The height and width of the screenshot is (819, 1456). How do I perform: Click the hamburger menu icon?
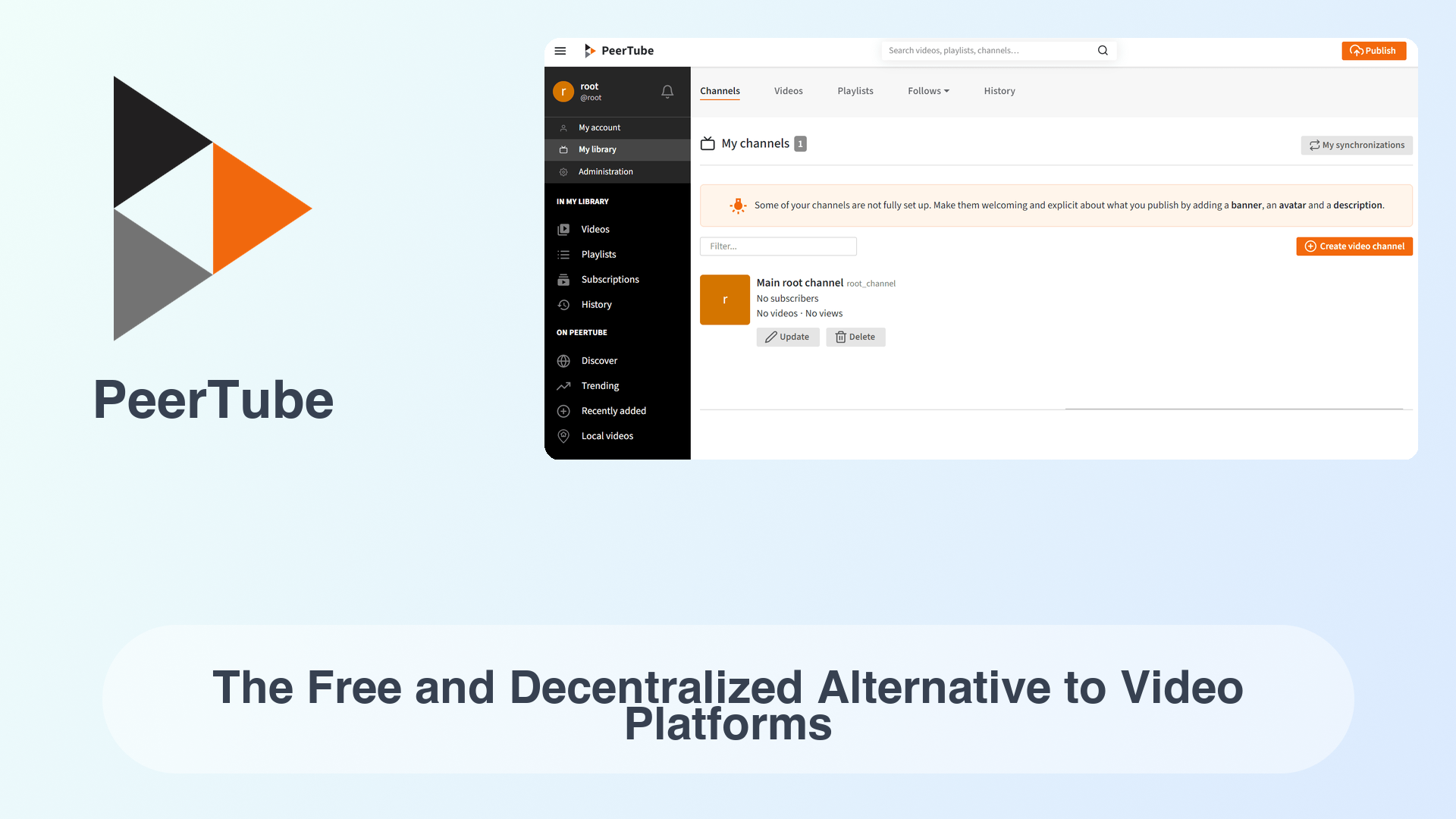coord(561,50)
